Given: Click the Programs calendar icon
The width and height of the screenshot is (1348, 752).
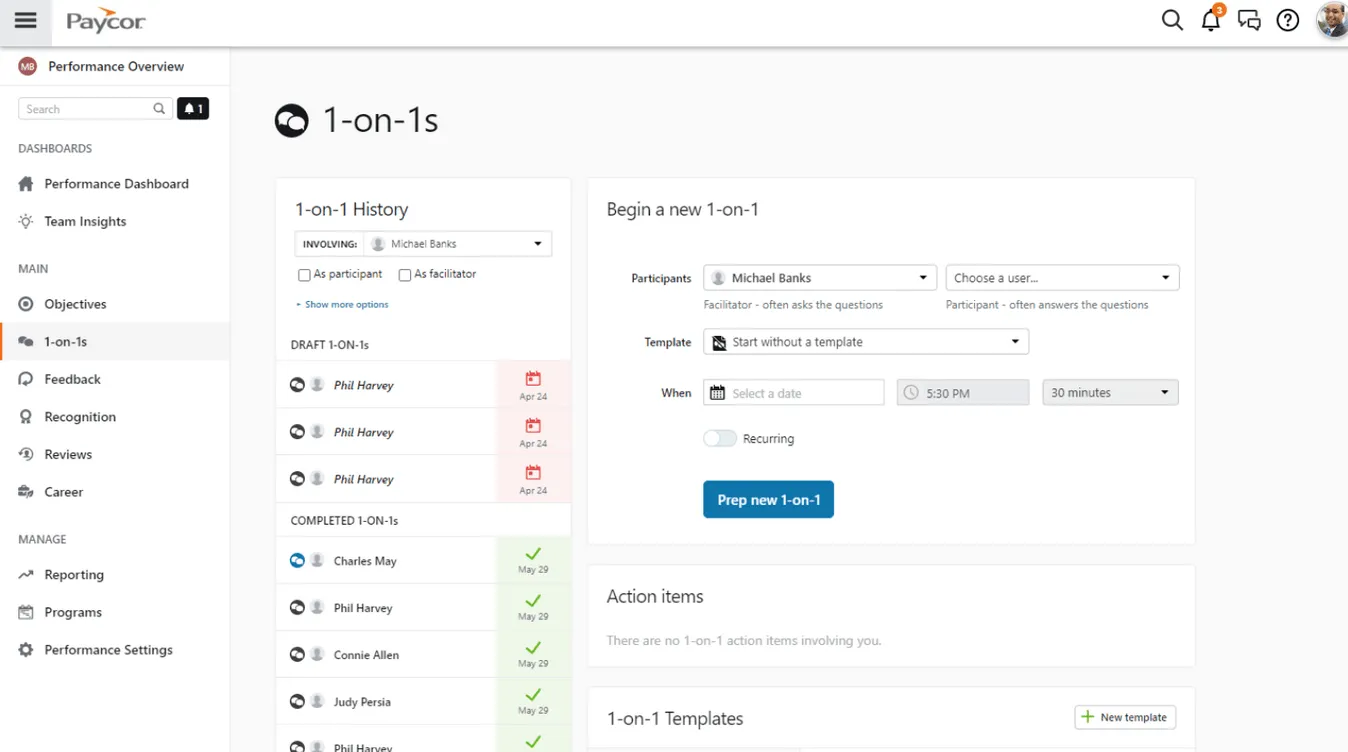Looking at the screenshot, I should click(26, 612).
